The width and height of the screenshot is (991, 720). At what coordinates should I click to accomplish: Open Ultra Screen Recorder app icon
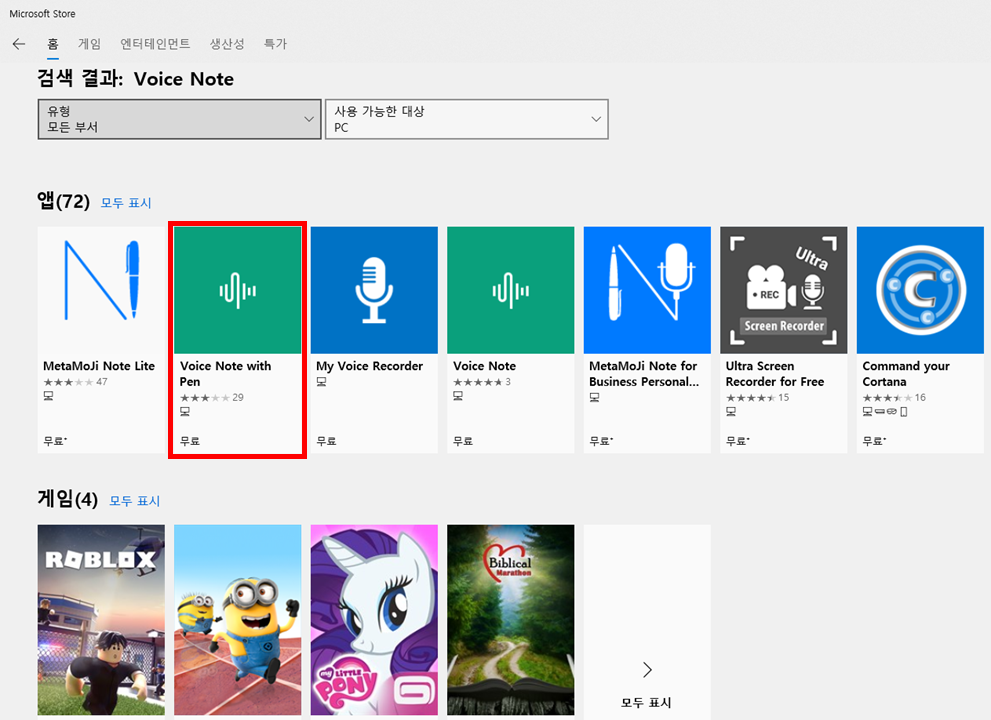784,290
